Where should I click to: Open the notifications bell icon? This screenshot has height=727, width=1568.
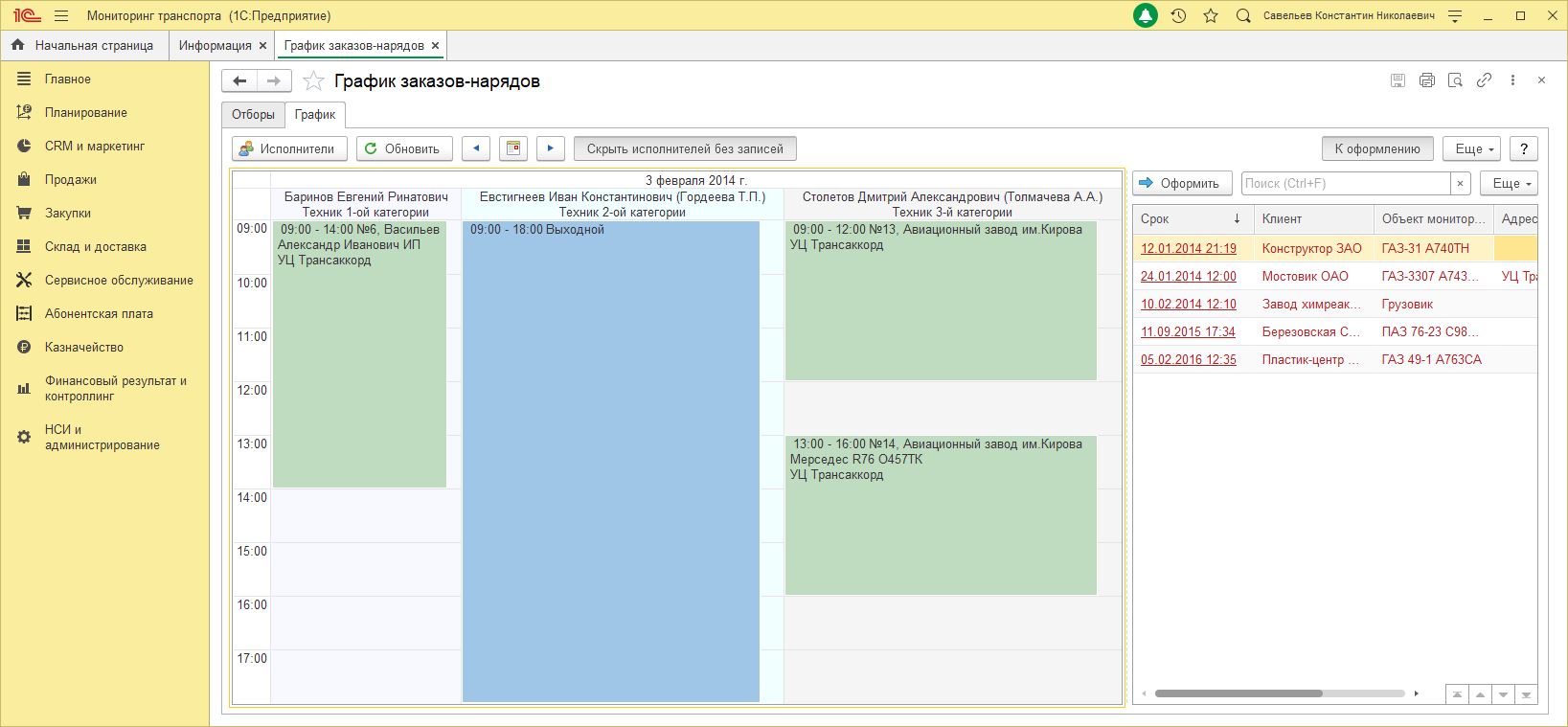pyautogui.click(x=1146, y=16)
